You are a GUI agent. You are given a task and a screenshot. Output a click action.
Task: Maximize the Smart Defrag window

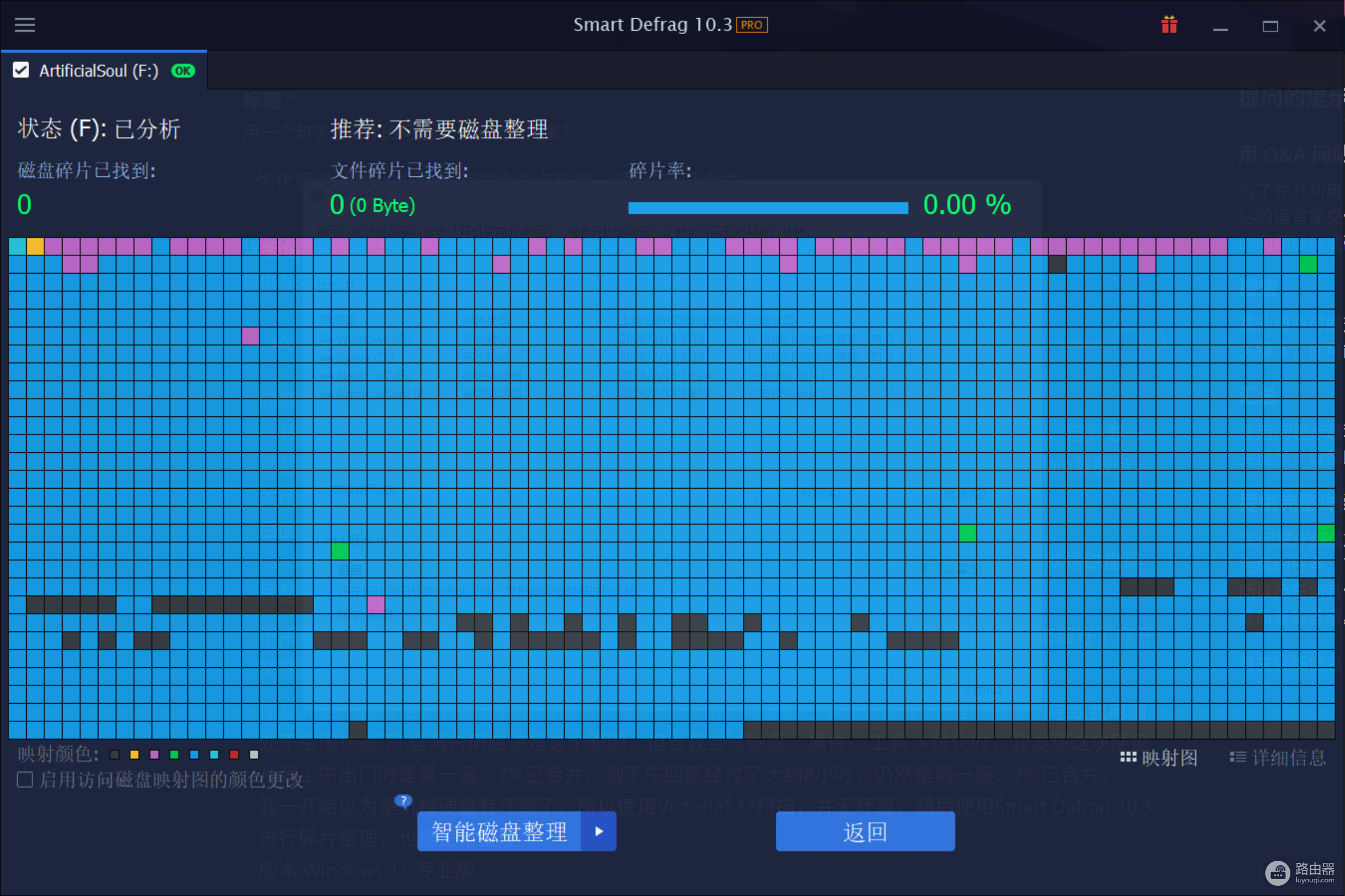pyautogui.click(x=1270, y=26)
